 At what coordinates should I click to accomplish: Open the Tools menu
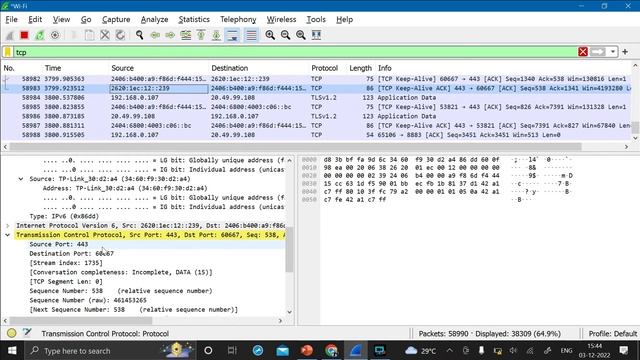tap(316, 20)
